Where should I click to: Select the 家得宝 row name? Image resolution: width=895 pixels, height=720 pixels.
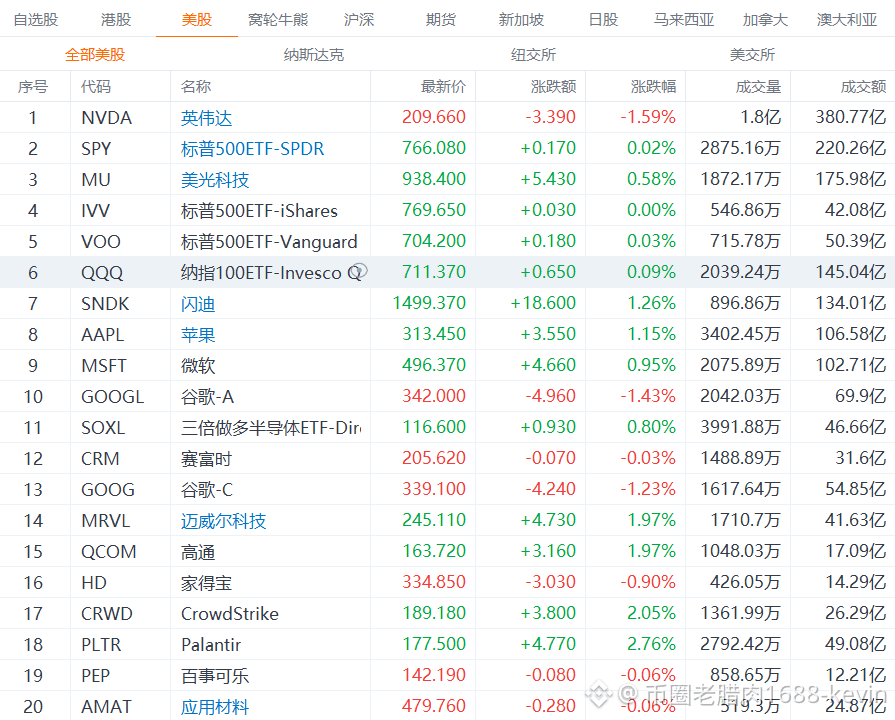coord(207,583)
